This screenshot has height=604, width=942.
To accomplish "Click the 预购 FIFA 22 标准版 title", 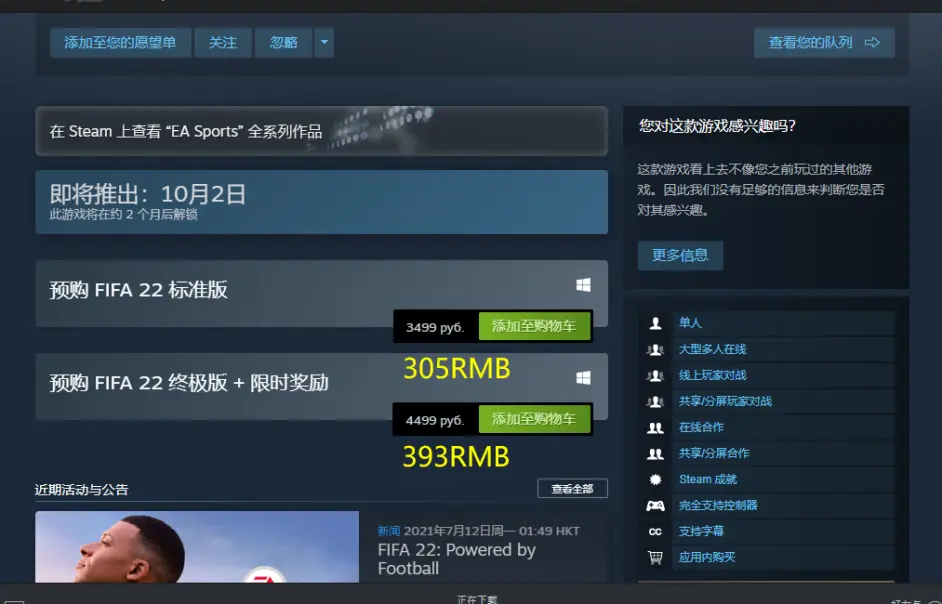I will [x=139, y=290].
